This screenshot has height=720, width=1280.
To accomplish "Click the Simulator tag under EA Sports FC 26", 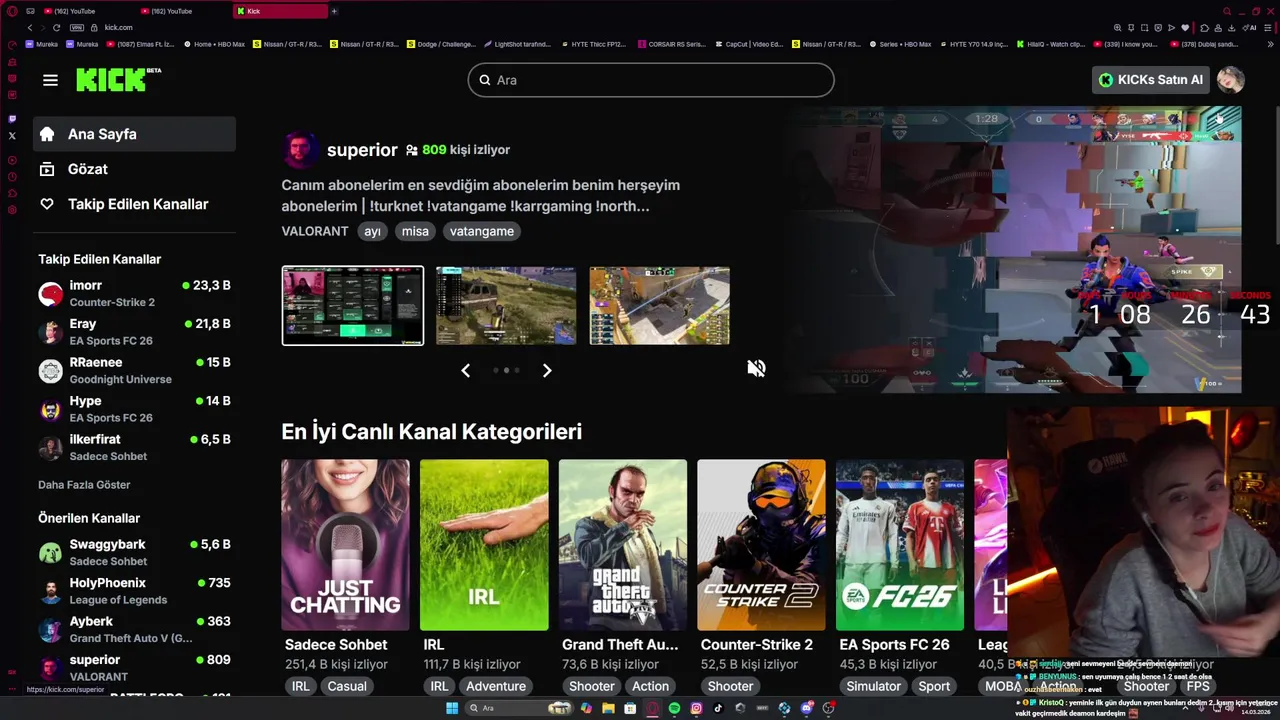I will 873,686.
